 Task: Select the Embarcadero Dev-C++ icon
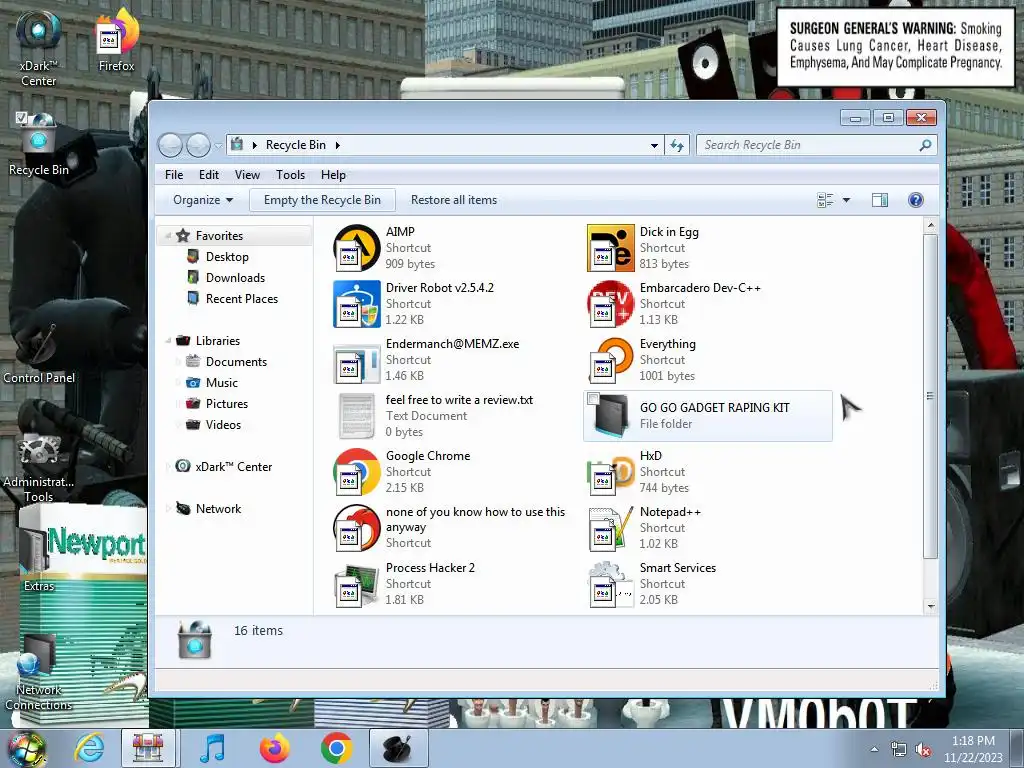(x=611, y=304)
